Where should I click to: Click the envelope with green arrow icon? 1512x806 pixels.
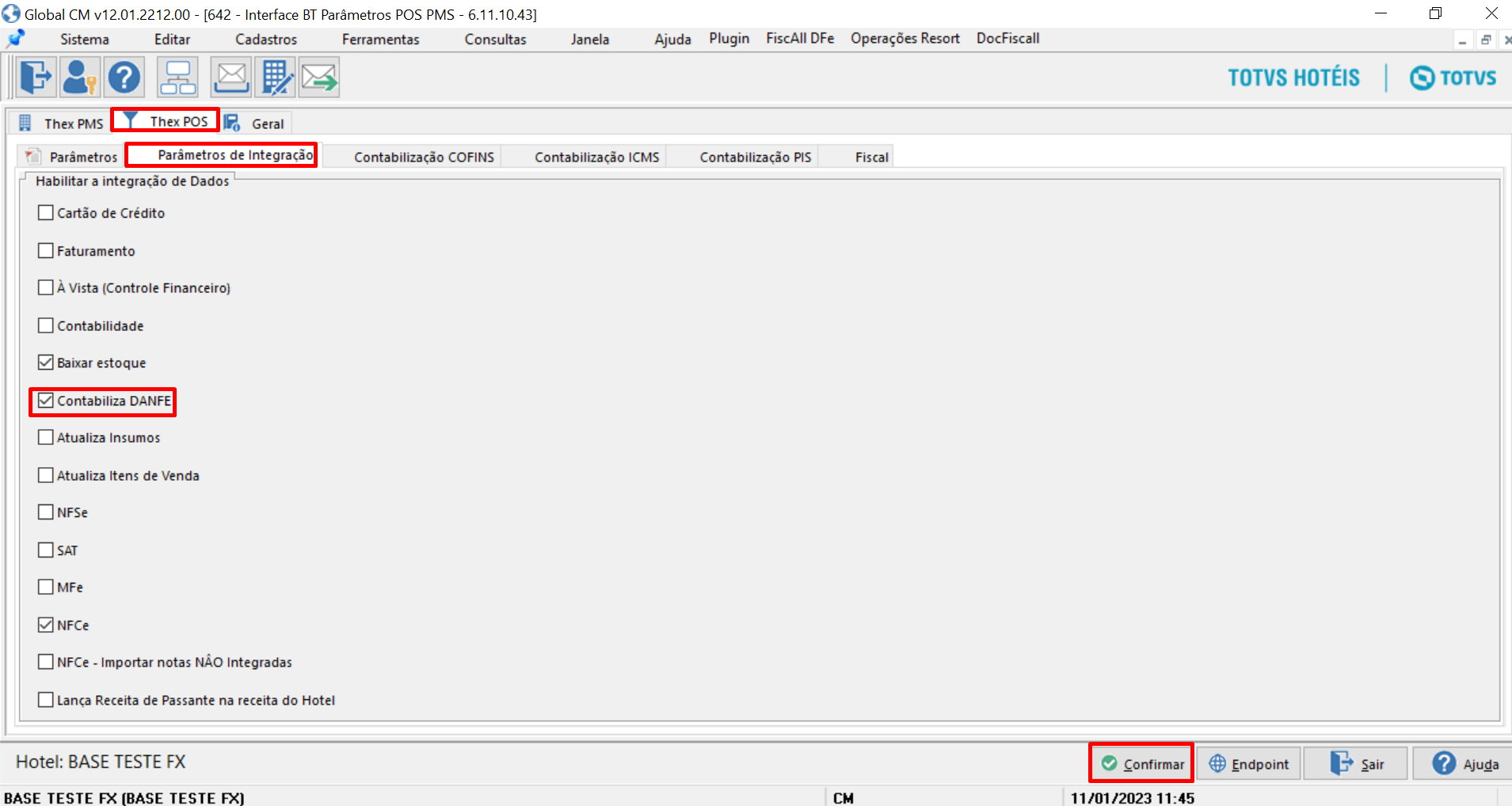pyautogui.click(x=319, y=78)
